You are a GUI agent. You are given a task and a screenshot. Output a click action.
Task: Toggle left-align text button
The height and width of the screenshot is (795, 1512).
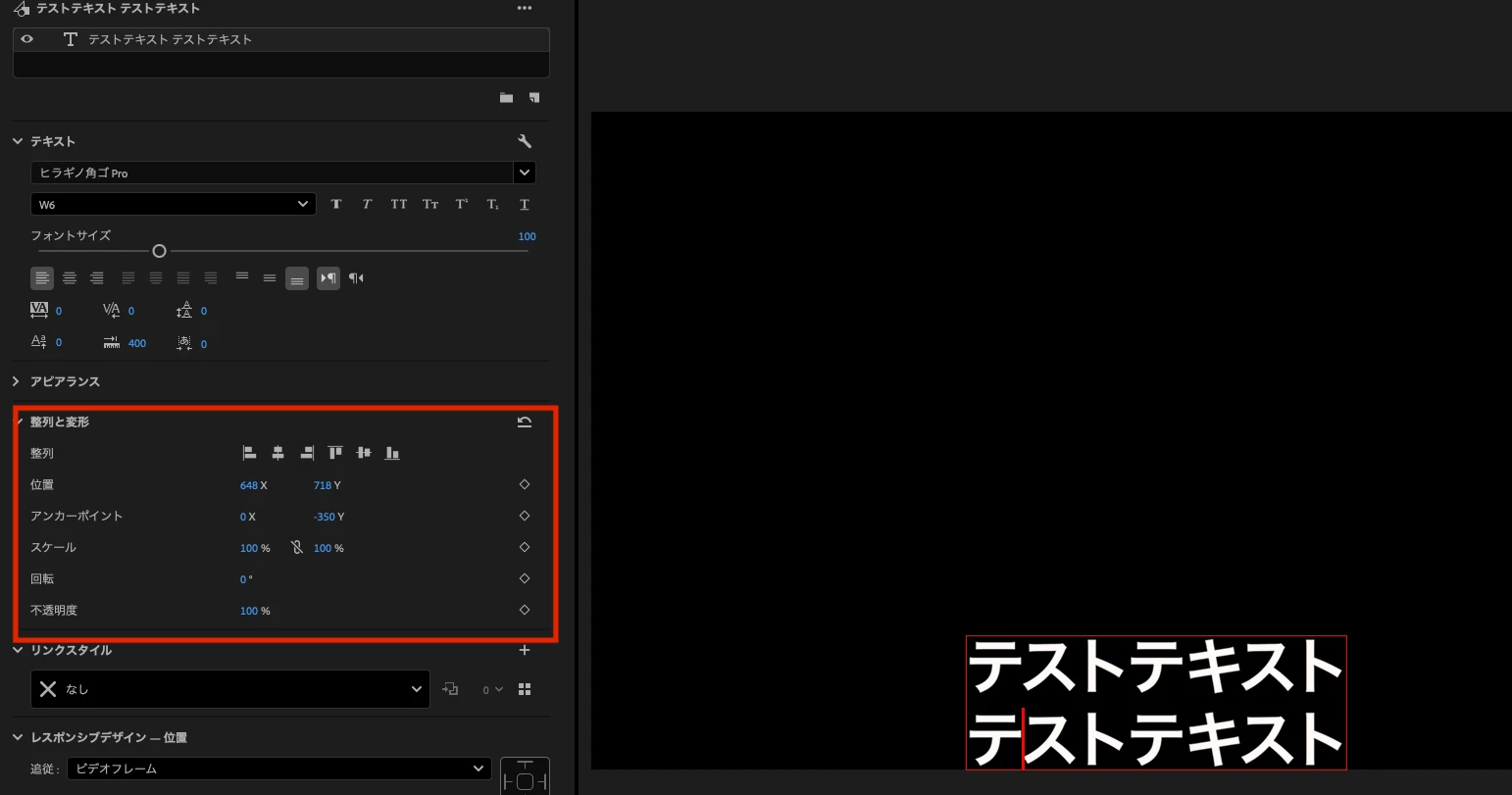[x=42, y=278]
